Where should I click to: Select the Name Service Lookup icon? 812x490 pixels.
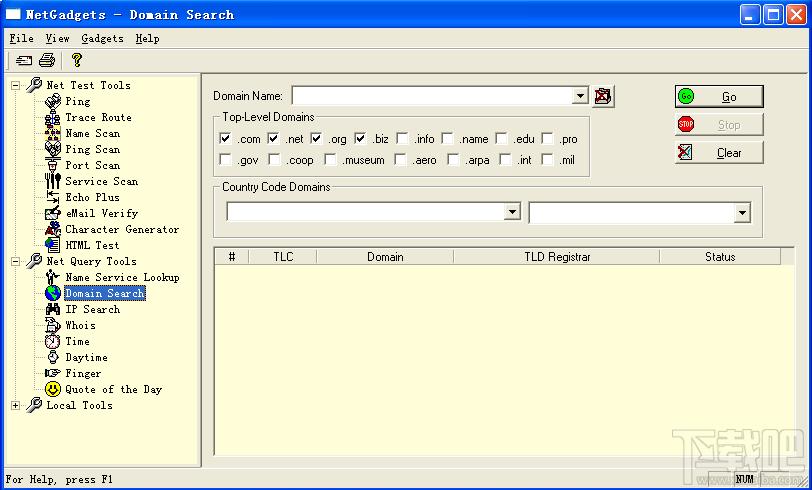pyautogui.click(x=53, y=278)
